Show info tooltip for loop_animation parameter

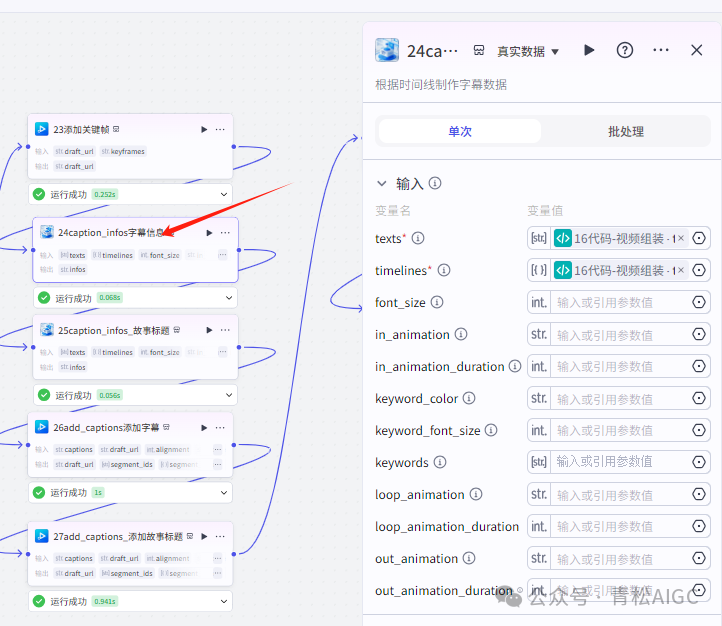[x=476, y=494]
